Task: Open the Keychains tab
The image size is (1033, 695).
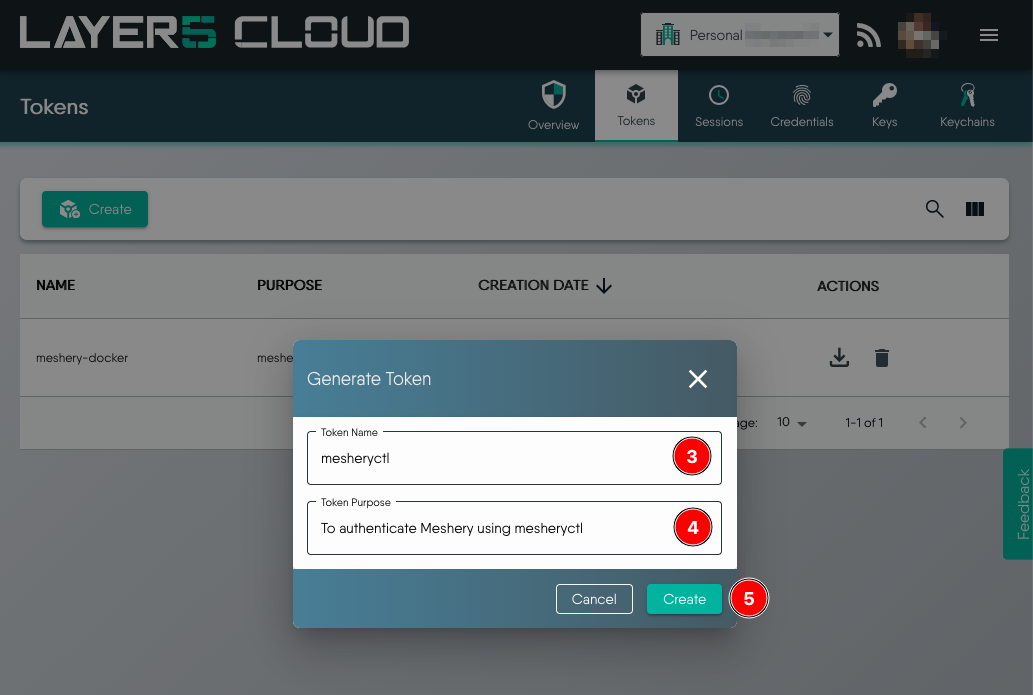Action: [x=967, y=106]
